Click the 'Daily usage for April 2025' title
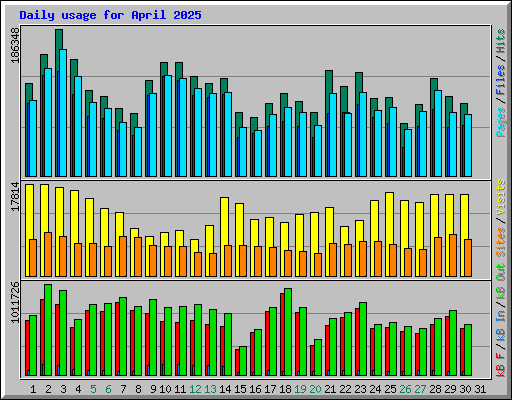This screenshot has height=400, width=512. pos(110,15)
